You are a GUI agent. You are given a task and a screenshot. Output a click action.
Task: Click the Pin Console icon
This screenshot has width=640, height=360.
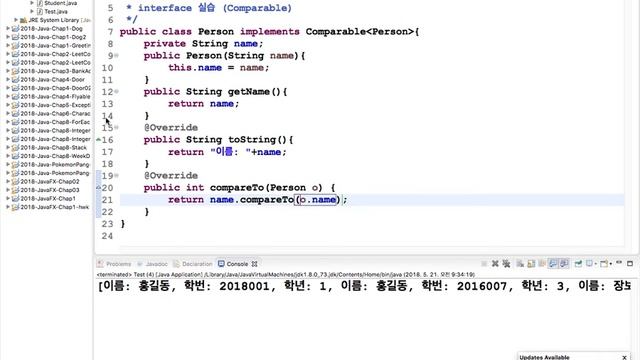(x=578, y=264)
